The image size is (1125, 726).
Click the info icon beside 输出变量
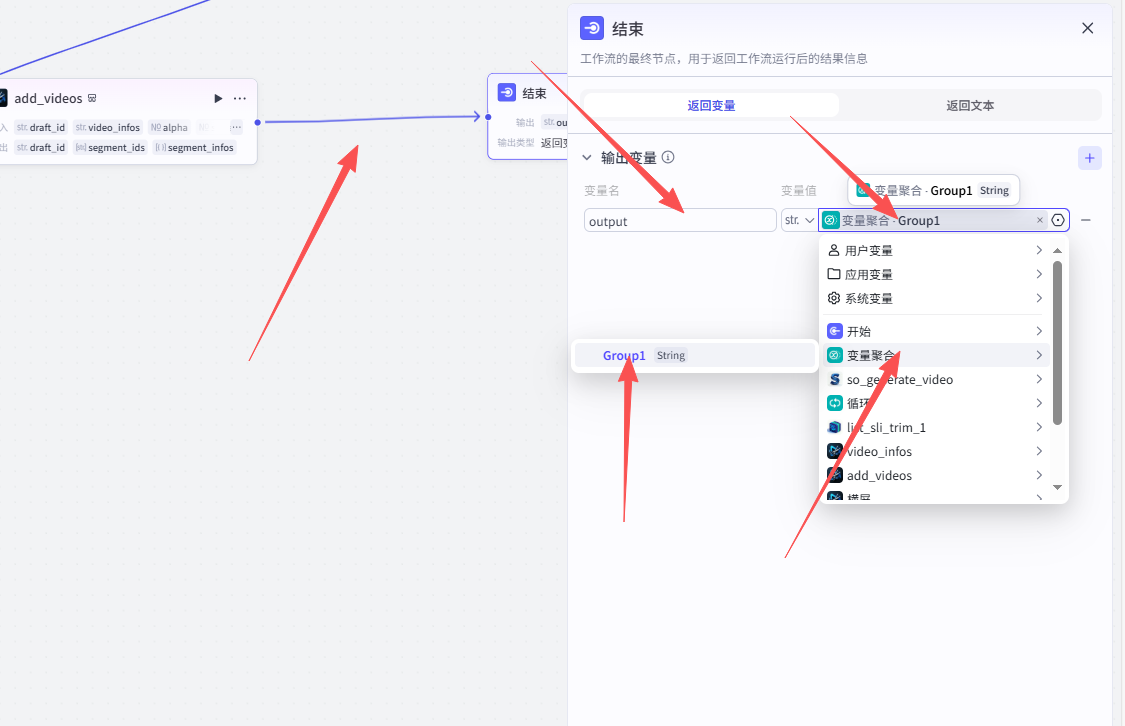668,157
